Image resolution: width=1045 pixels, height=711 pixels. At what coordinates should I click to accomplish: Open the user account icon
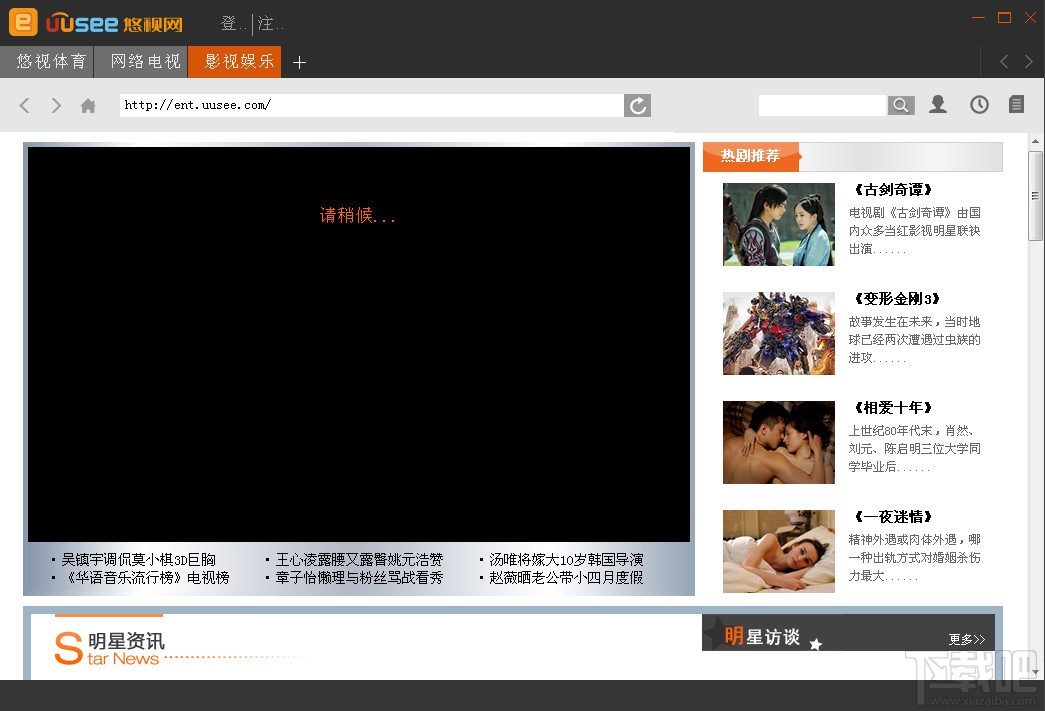click(937, 104)
